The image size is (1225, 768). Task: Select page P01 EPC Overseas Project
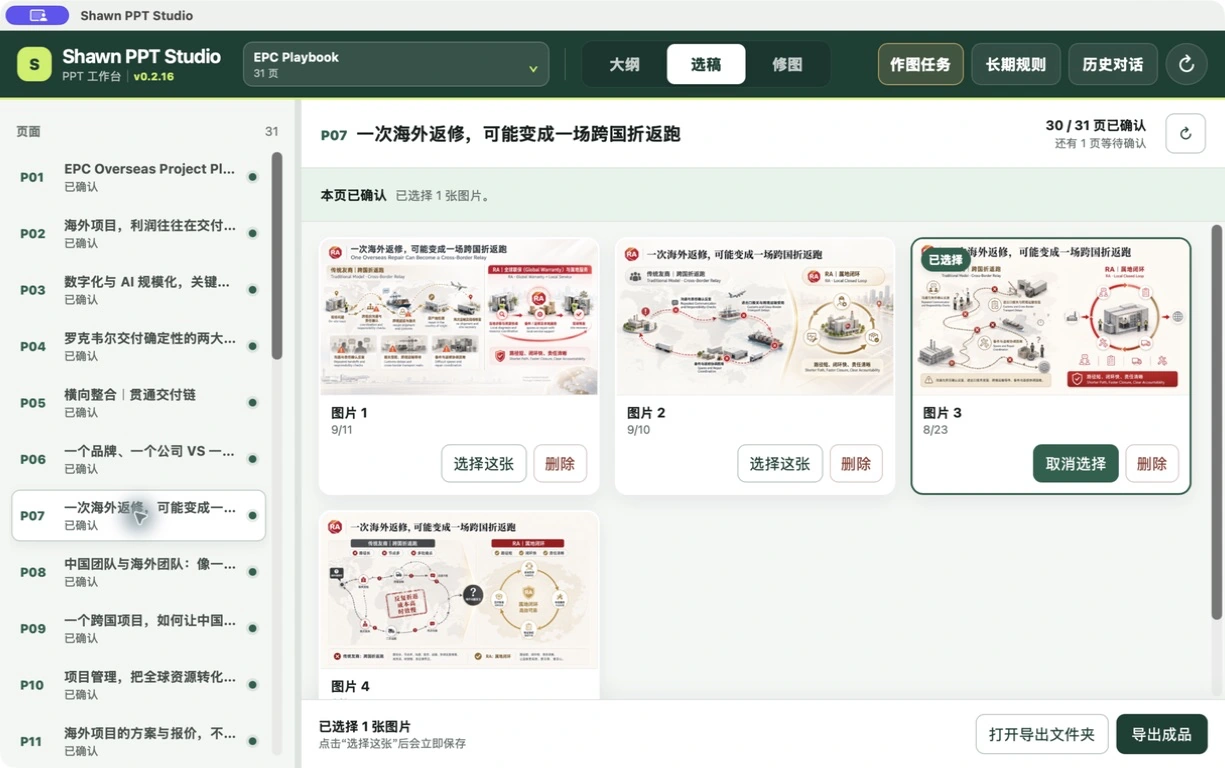pyautogui.click(x=138, y=177)
